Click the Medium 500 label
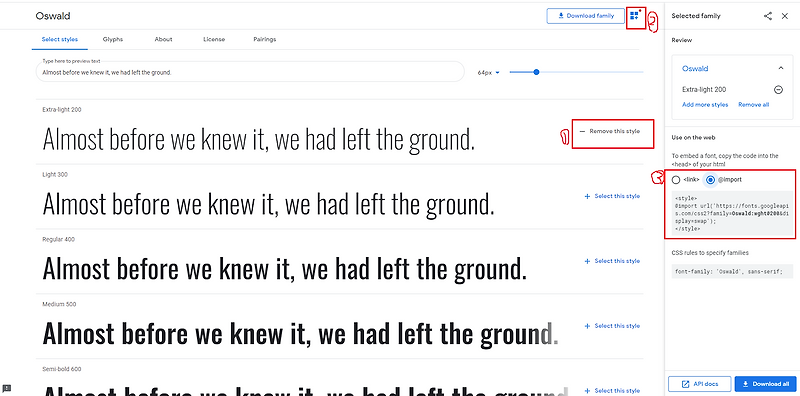Image resolution: width=800 pixels, height=396 pixels. coord(59,304)
